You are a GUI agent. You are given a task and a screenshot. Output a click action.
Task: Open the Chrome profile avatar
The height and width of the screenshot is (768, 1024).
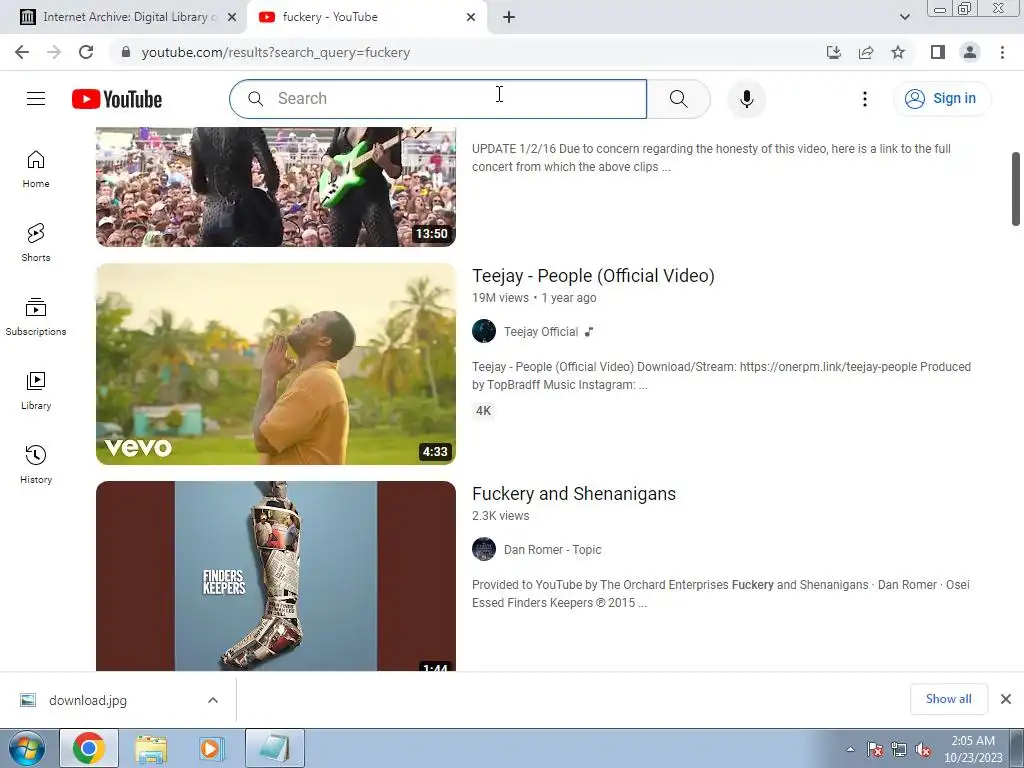pyautogui.click(x=970, y=52)
